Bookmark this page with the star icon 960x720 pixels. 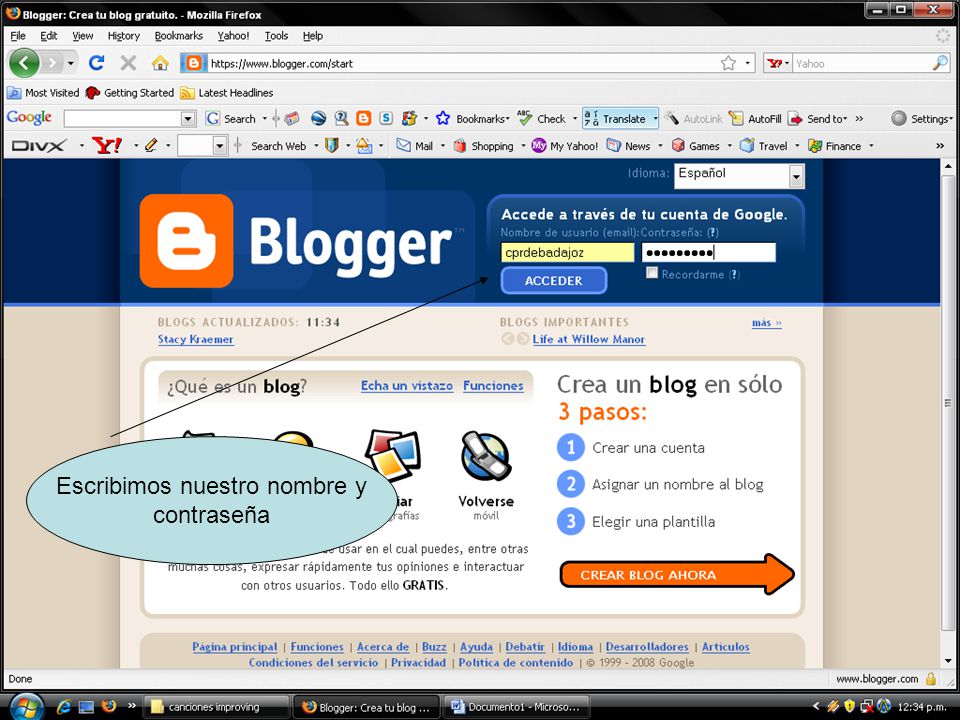[728, 63]
